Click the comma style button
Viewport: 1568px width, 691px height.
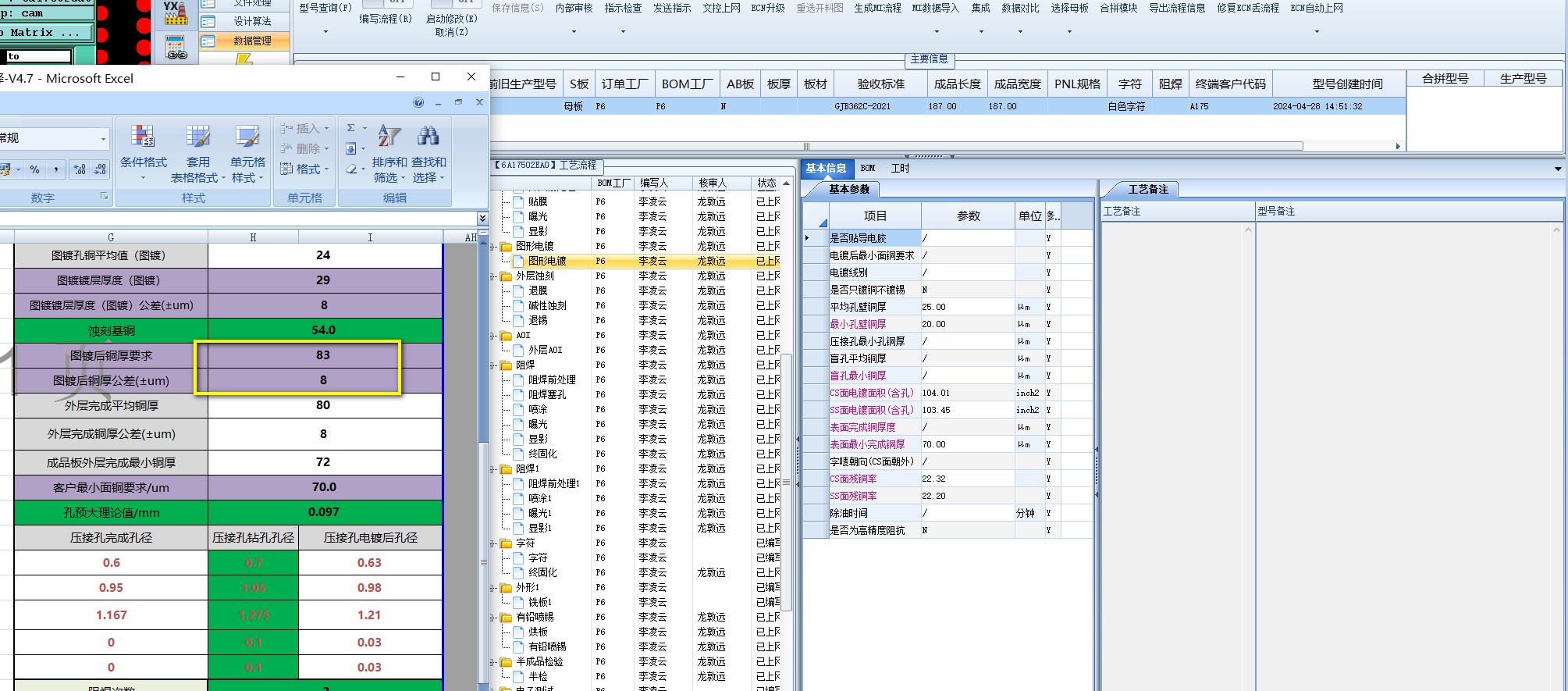point(55,169)
